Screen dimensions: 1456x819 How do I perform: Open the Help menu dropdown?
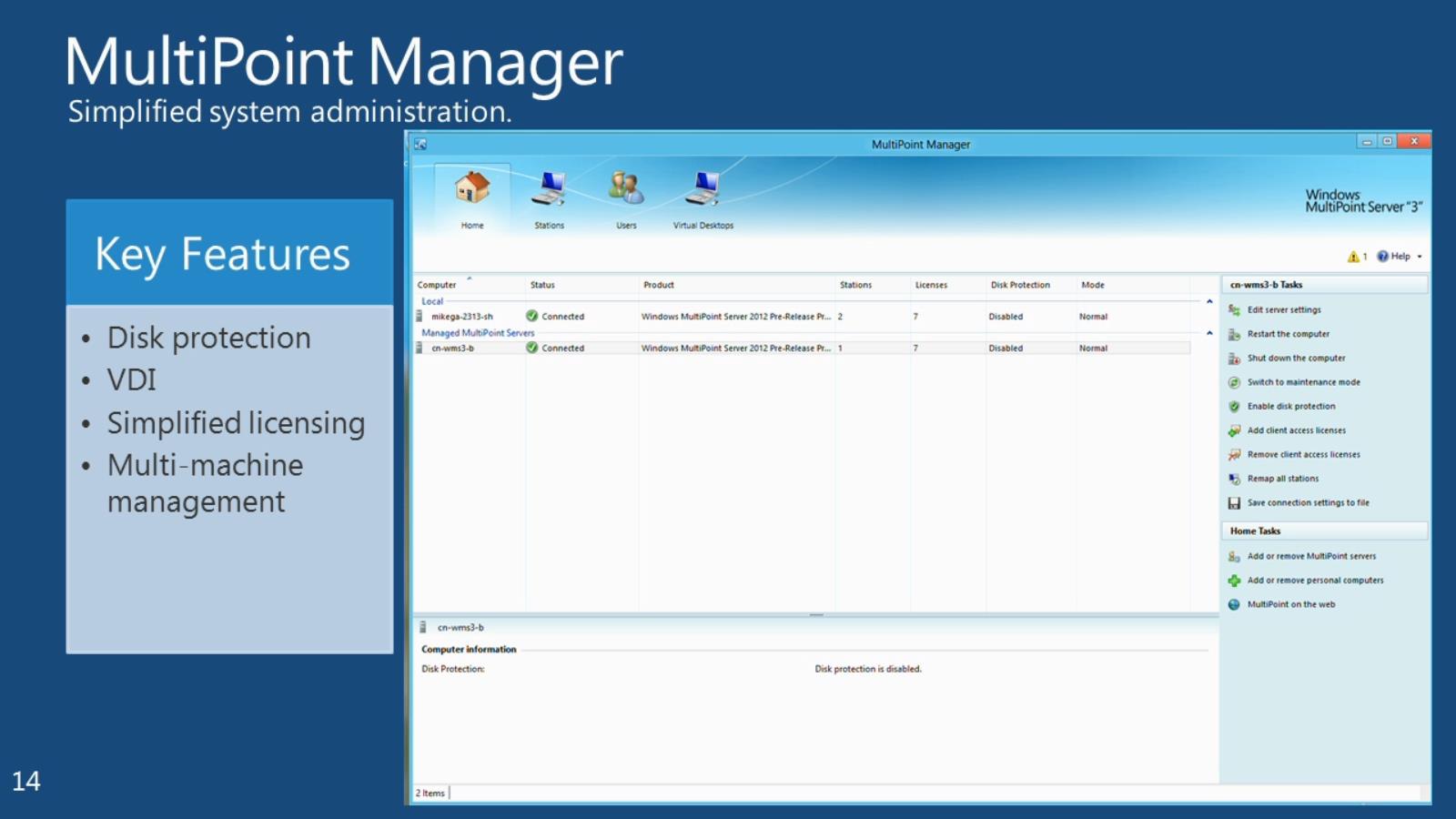(x=1400, y=257)
